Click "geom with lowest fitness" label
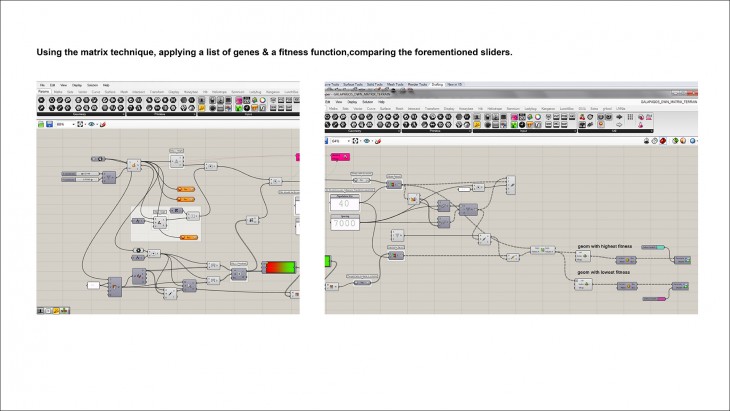Screen dimensions: 730x411 (603, 272)
